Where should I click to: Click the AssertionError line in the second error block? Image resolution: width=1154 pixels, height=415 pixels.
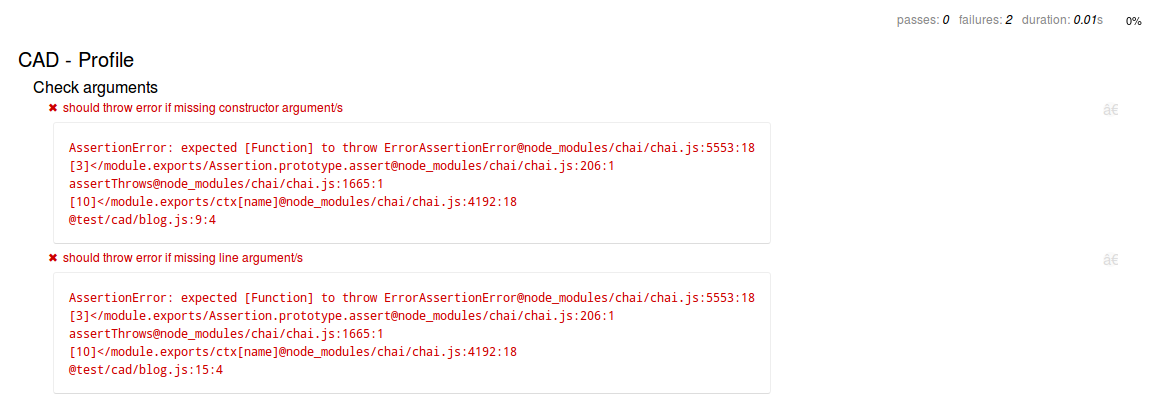pyautogui.click(x=411, y=298)
